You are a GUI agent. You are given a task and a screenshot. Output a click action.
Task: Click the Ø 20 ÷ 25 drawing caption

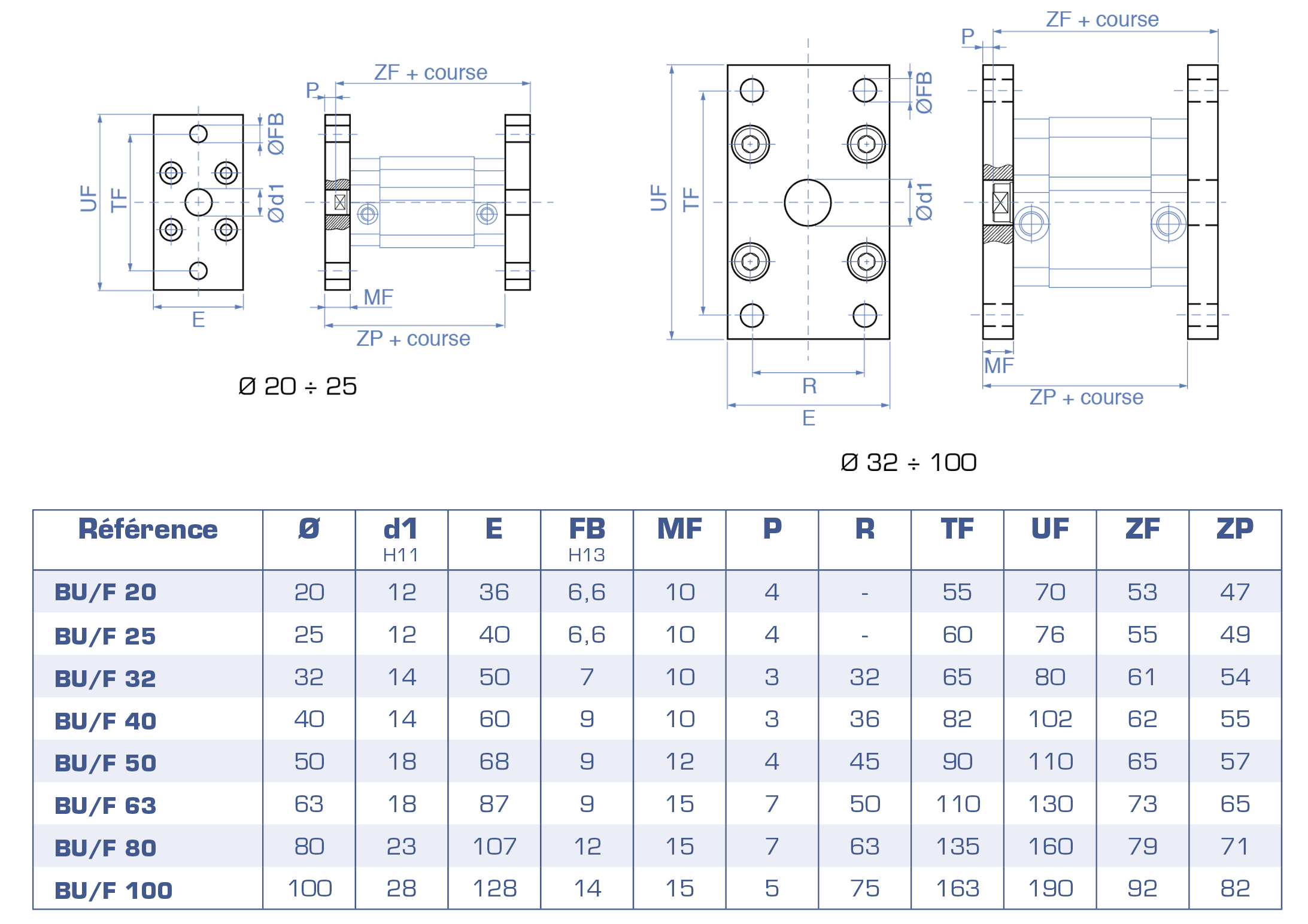tap(298, 387)
